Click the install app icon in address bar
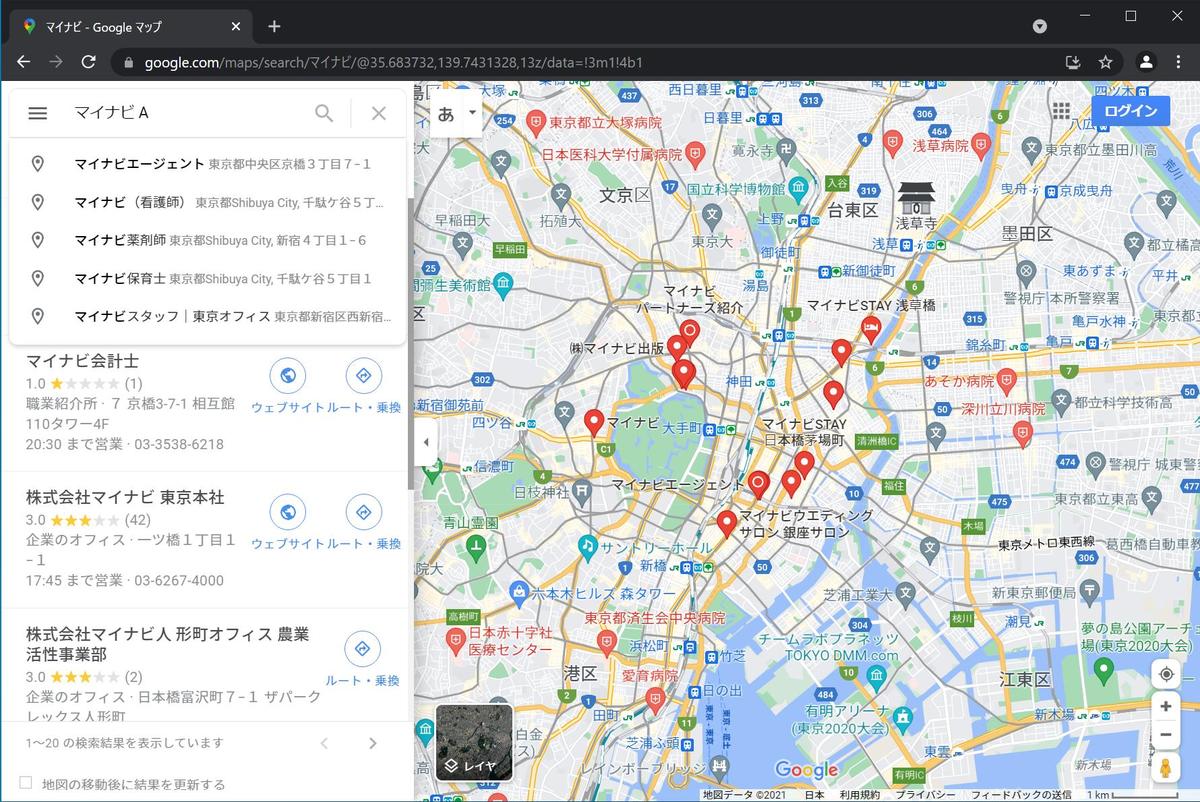 1073,62
